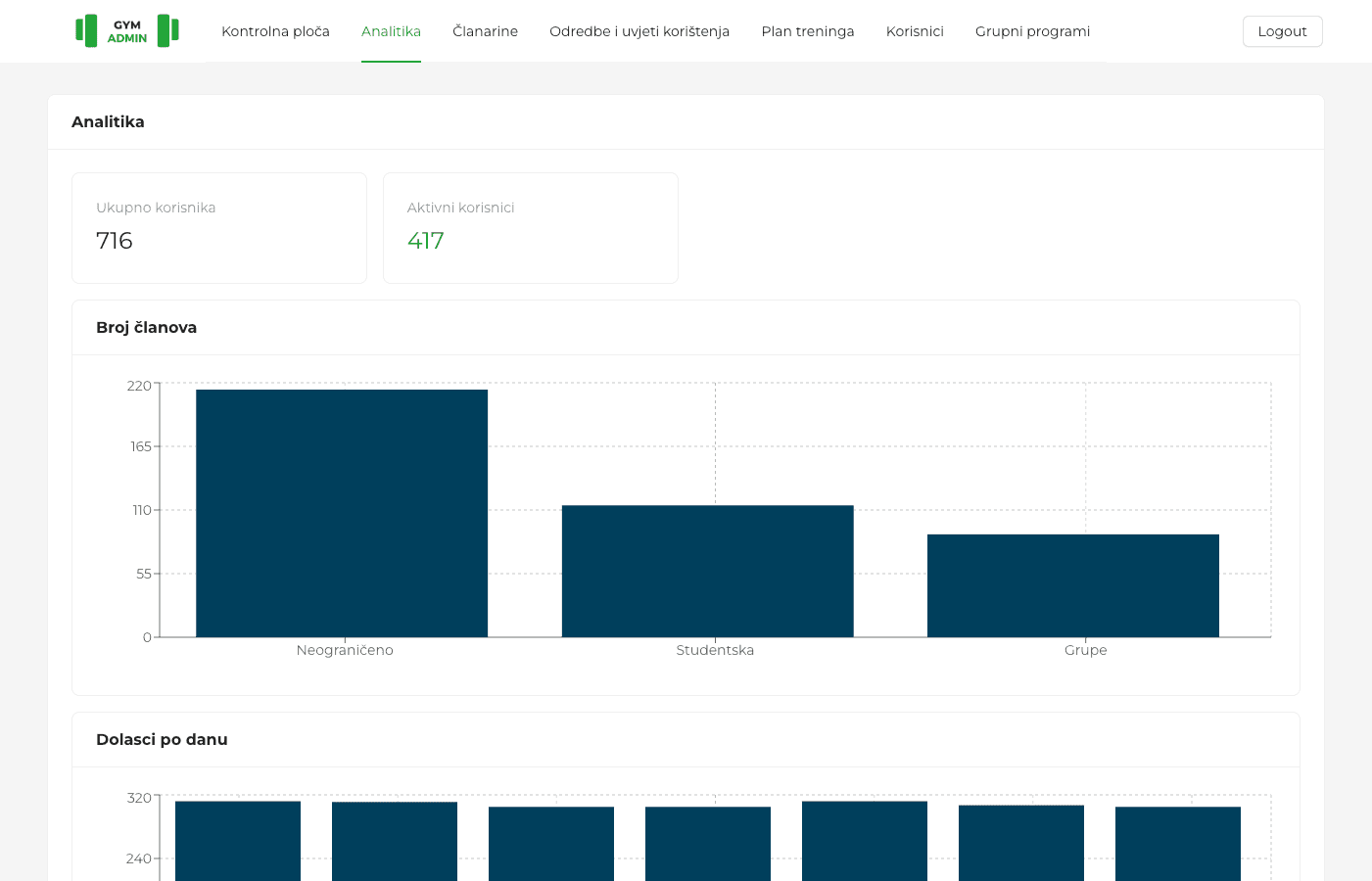Screen dimensions: 1372x881
Task: Click the Gym Admin logo
Action: tap(127, 31)
